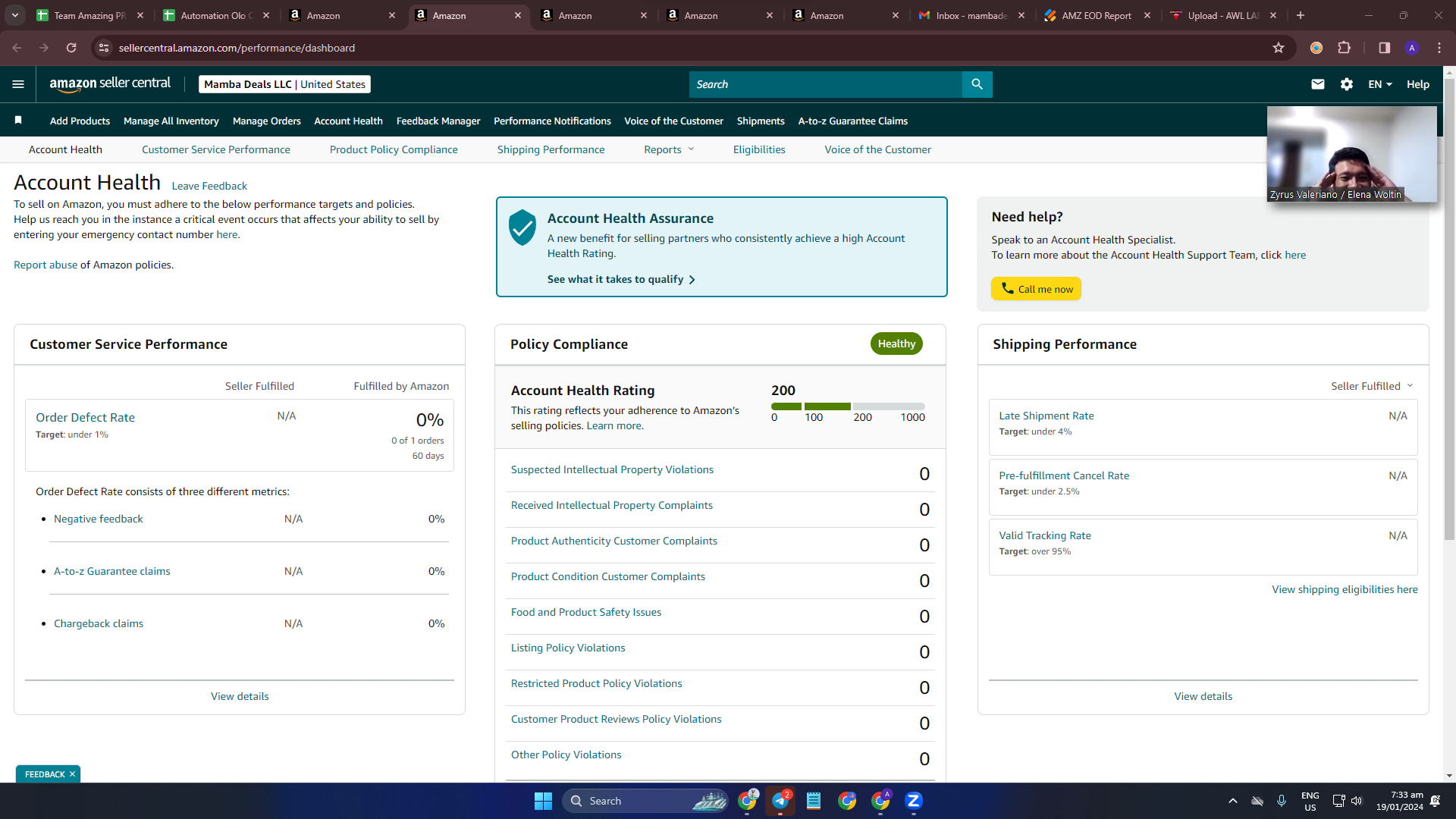The width and height of the screenshot is (1456, 819).
Task: Open Manage All Inventory
Action: coord(171,121)
